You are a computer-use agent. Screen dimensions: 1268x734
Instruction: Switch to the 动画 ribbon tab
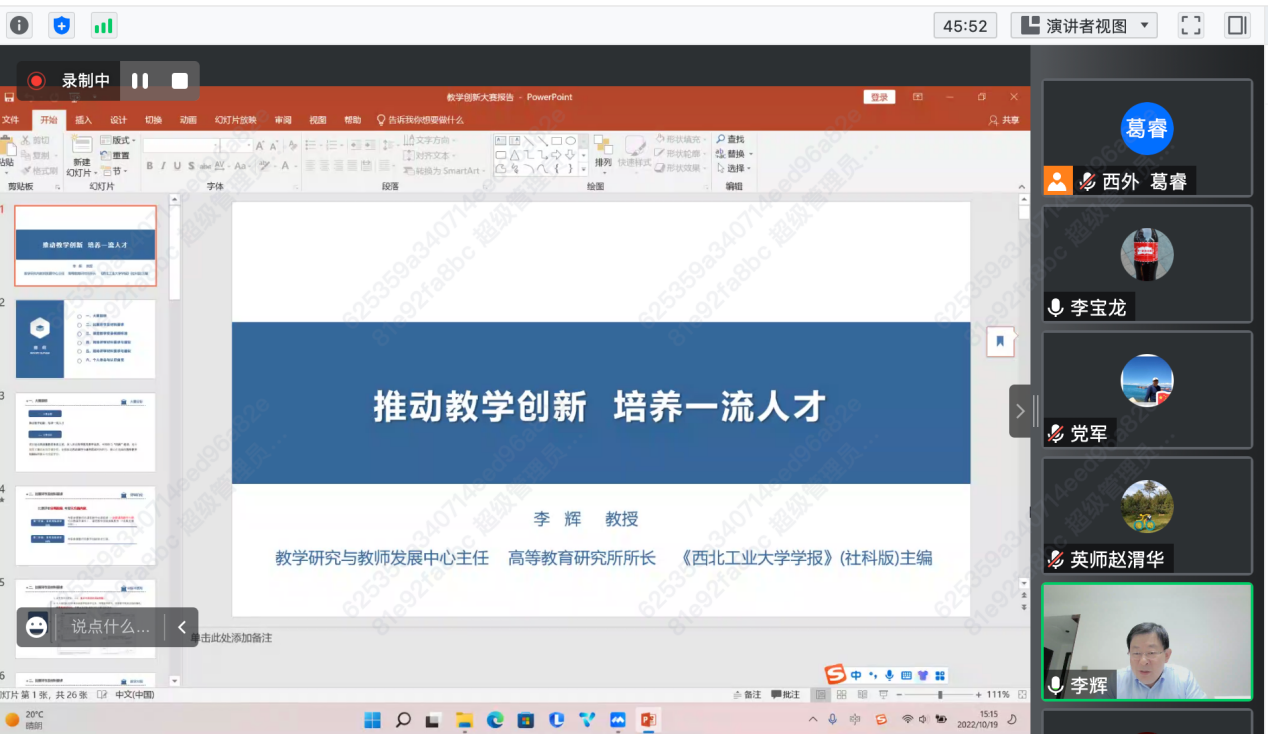[188, 120]
